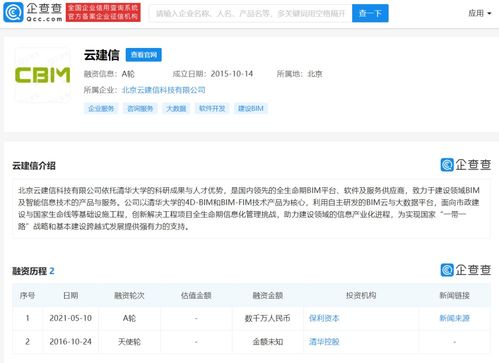This screenshot has height=363, width=499.
Task: Click the company introduction paragraph
Action: (249, 208)
